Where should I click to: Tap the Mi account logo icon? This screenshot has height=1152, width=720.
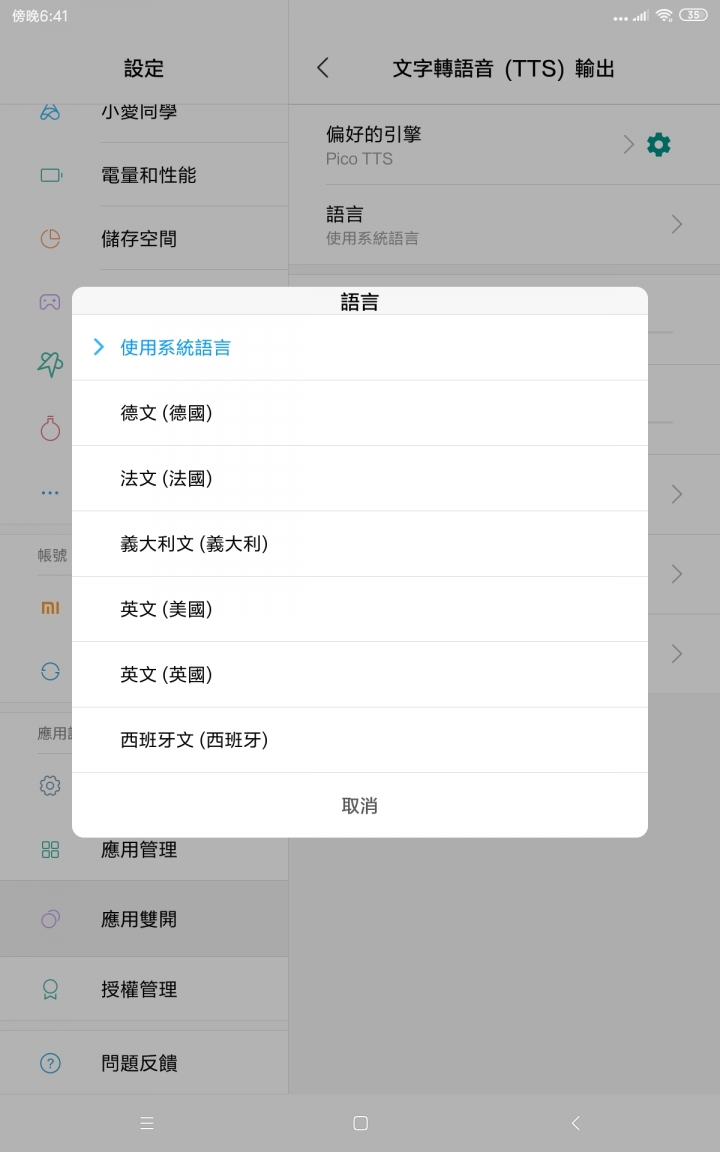pyautogui.click(x=50, y=608)
